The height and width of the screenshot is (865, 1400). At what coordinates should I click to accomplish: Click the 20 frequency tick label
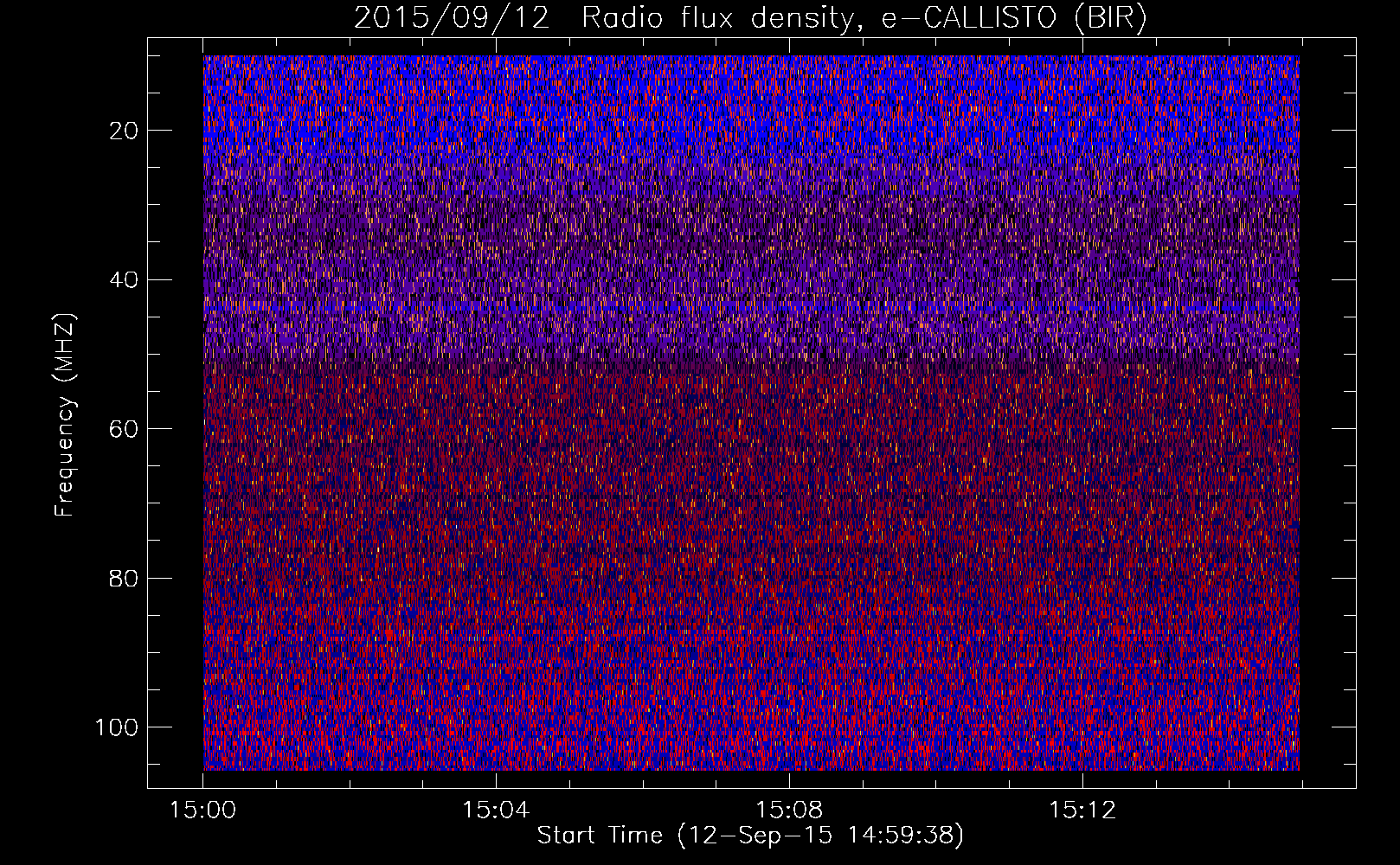coord(125,131)
